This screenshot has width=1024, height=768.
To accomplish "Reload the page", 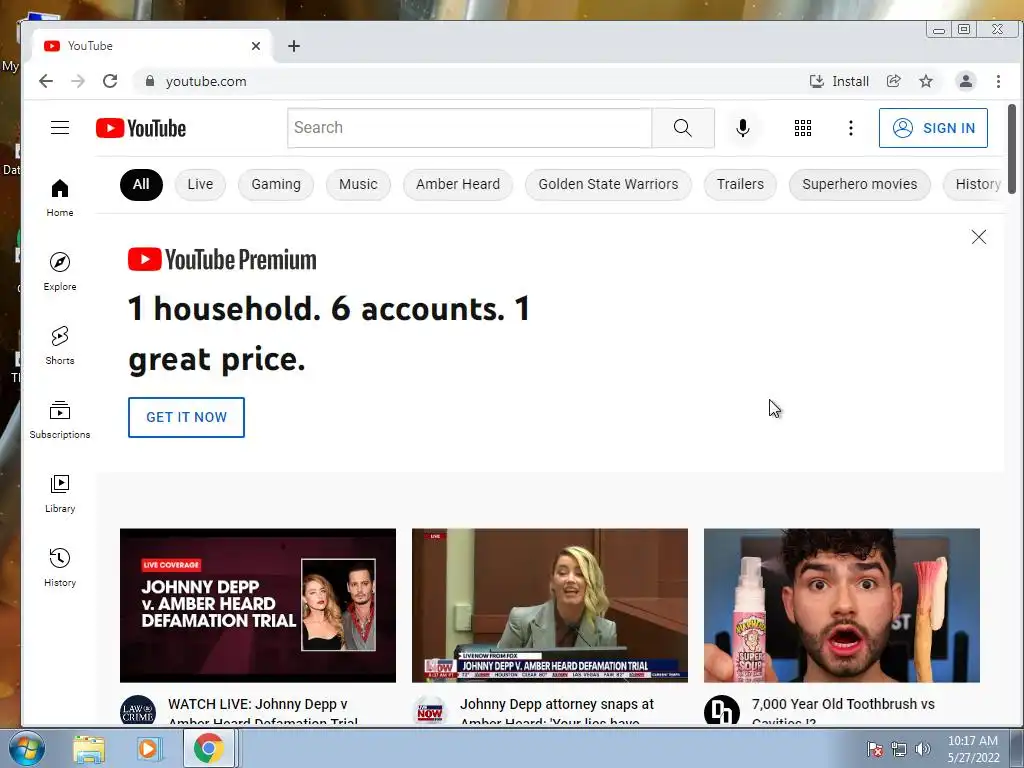I will (110, 81).
